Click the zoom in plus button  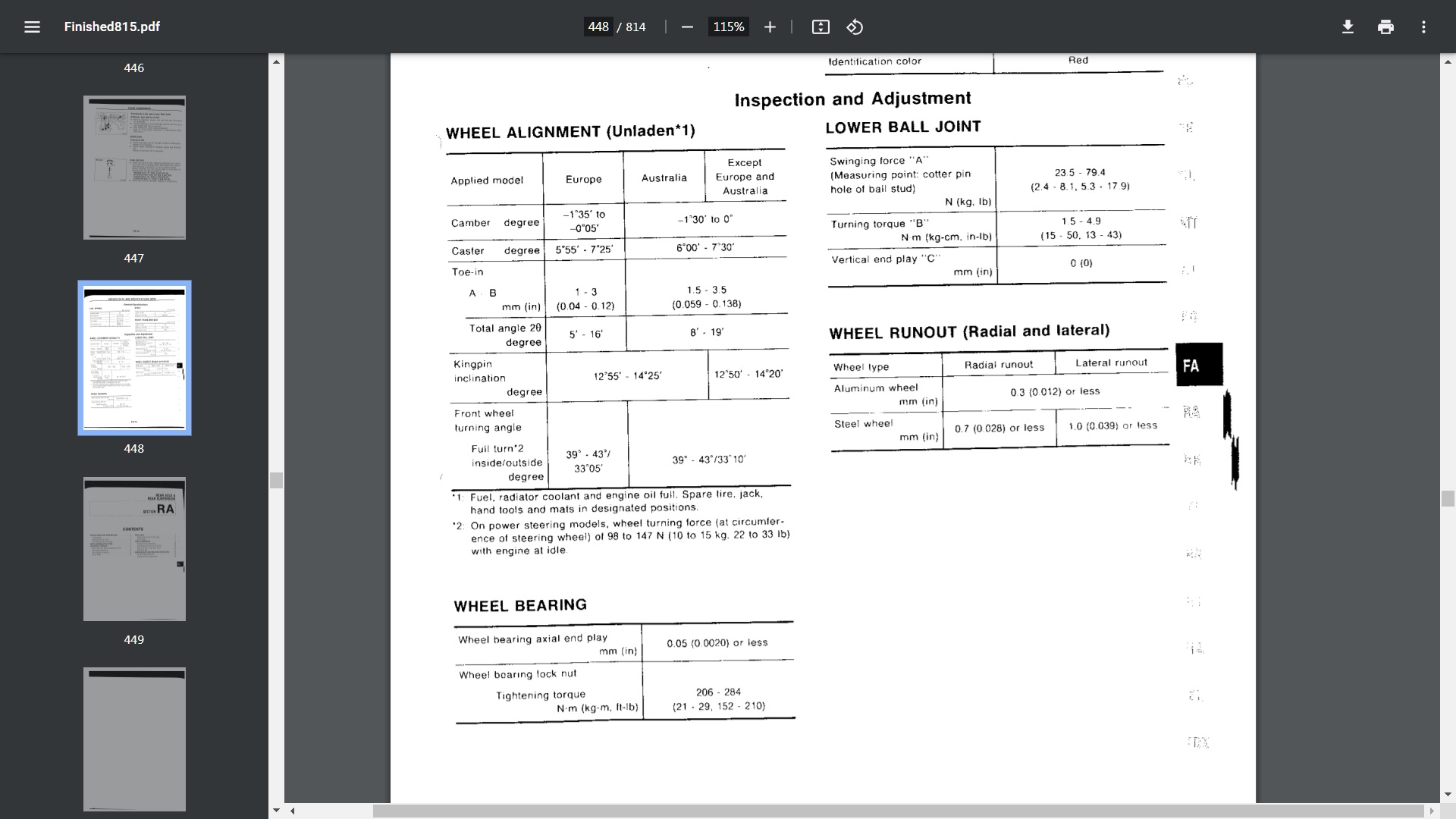(770, 27)
